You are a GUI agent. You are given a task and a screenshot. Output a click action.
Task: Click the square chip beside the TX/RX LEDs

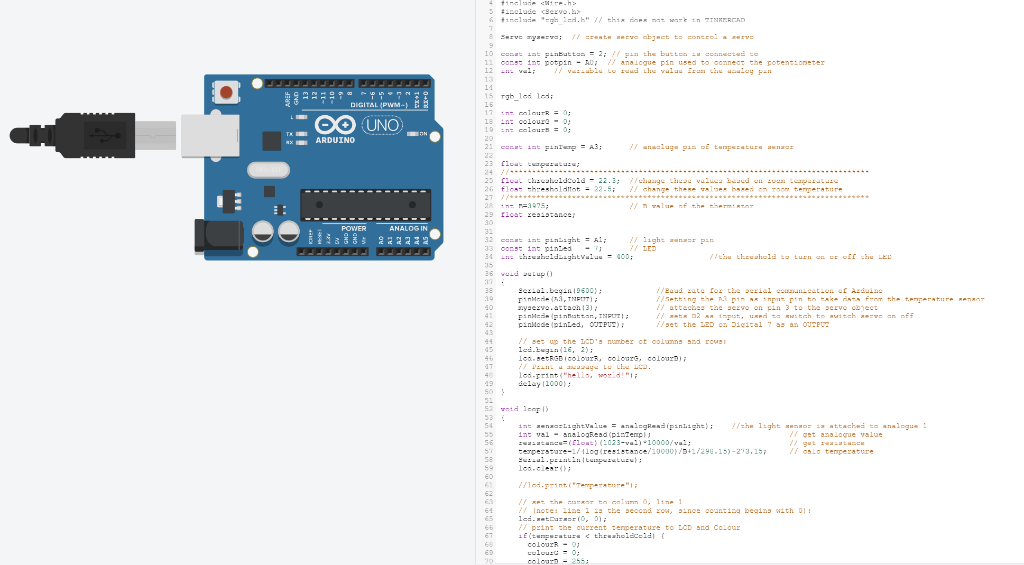[x=272, y=140]
